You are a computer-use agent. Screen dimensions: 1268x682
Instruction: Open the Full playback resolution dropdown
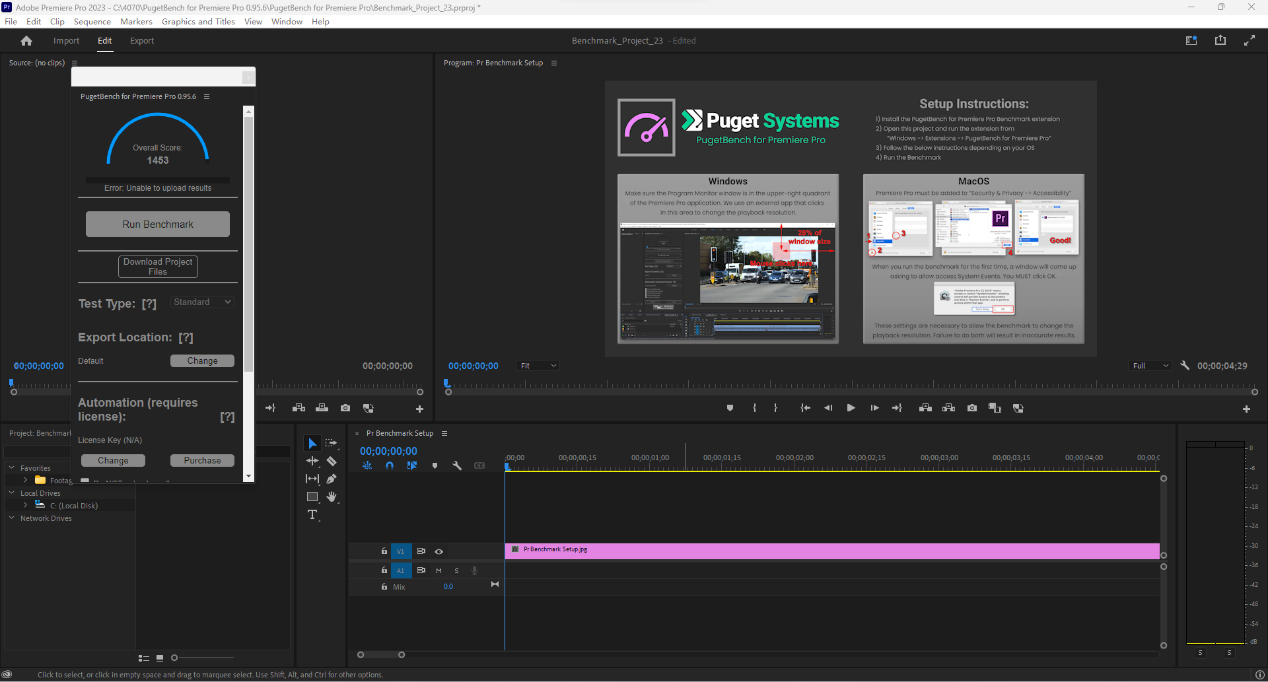point(1150,366)
